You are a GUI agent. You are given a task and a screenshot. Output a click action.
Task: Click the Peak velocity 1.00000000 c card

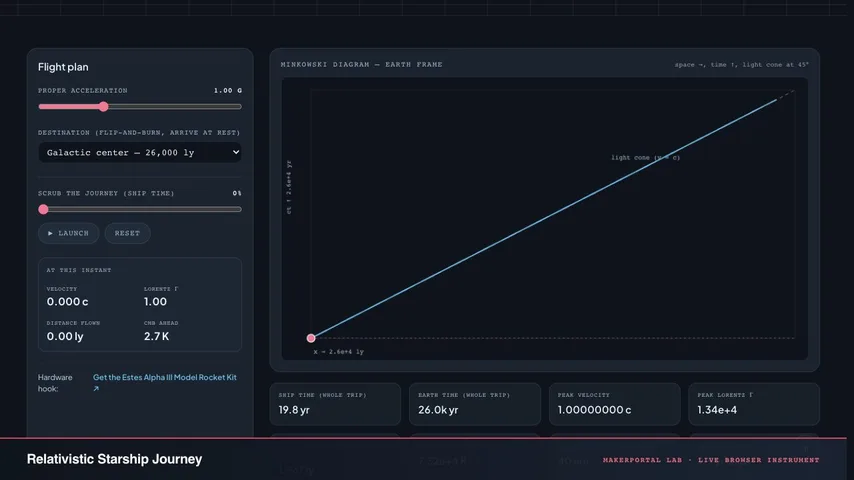614,404
